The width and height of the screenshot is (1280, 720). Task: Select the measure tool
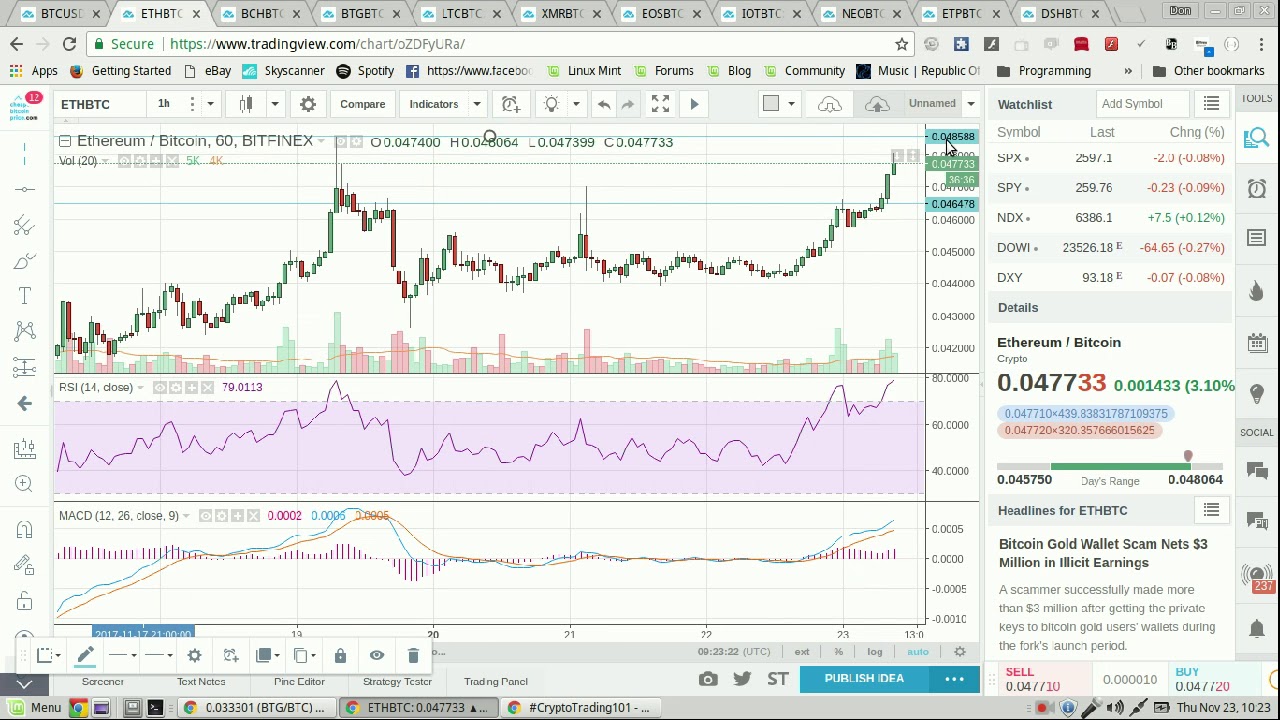click(x=25, y=449)
